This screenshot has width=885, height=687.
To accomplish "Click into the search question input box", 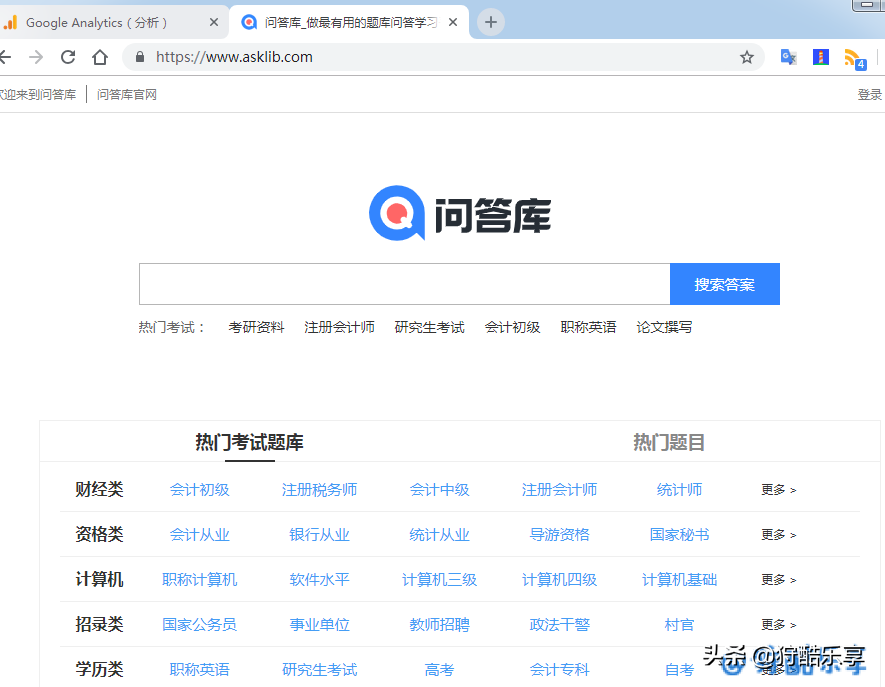I will point(405,284).
